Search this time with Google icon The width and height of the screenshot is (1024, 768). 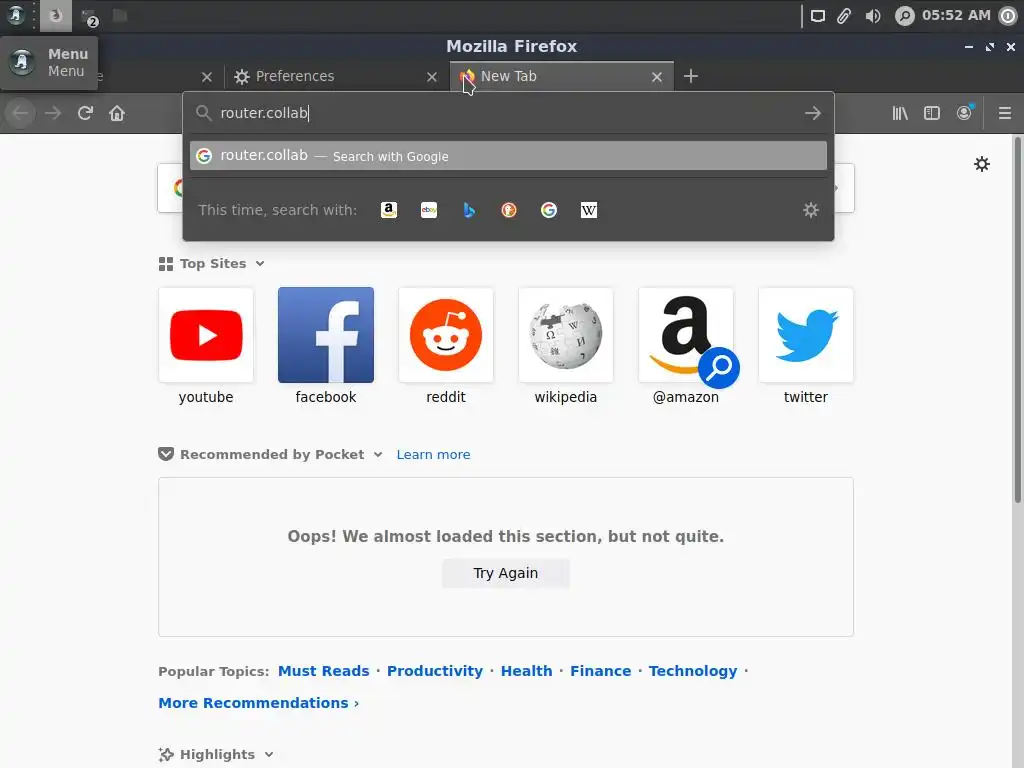click(x=549, y=210)
